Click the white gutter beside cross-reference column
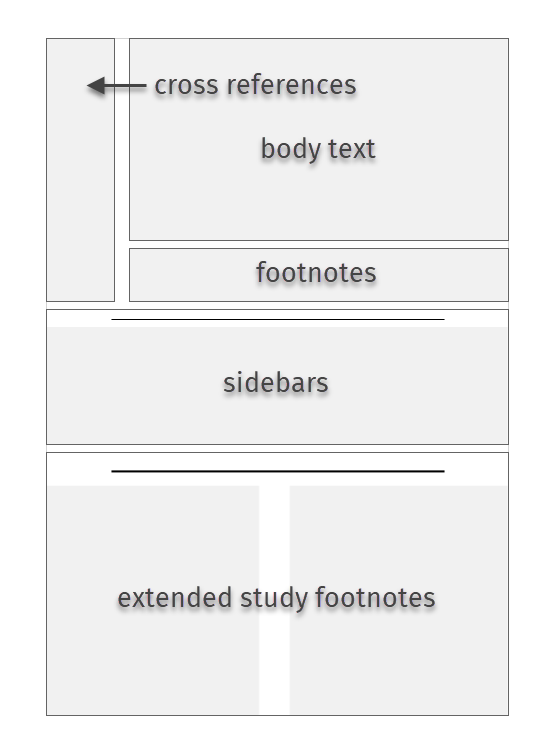540x739 pixels. 122,170
